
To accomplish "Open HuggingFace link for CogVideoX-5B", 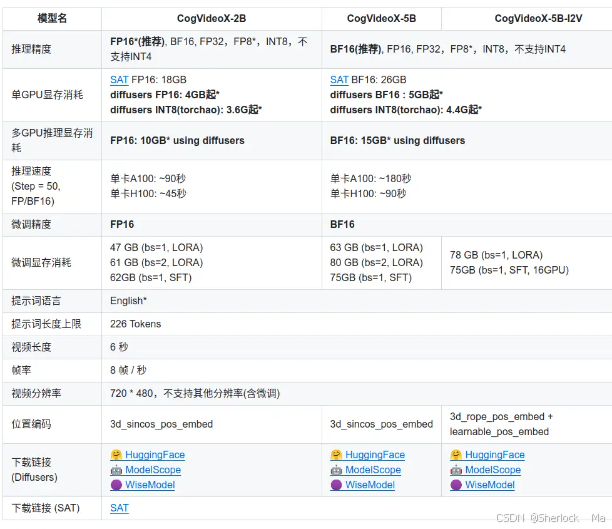I will (375, 455).
